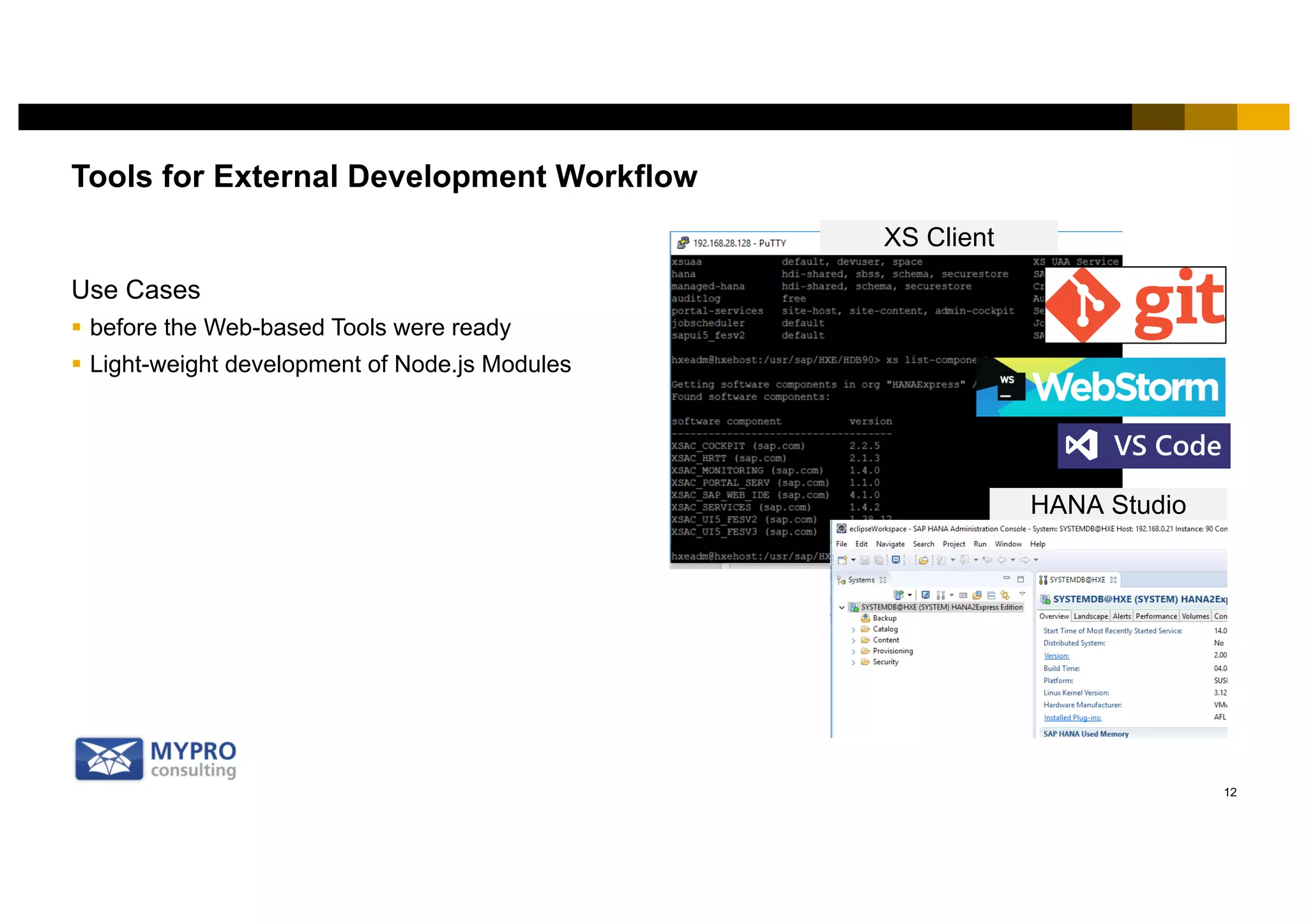The image size is (1308, 924).
Task: Click the Forward arrow icon in HANA Studio toolbar
Action: [x=1025, y=560]
